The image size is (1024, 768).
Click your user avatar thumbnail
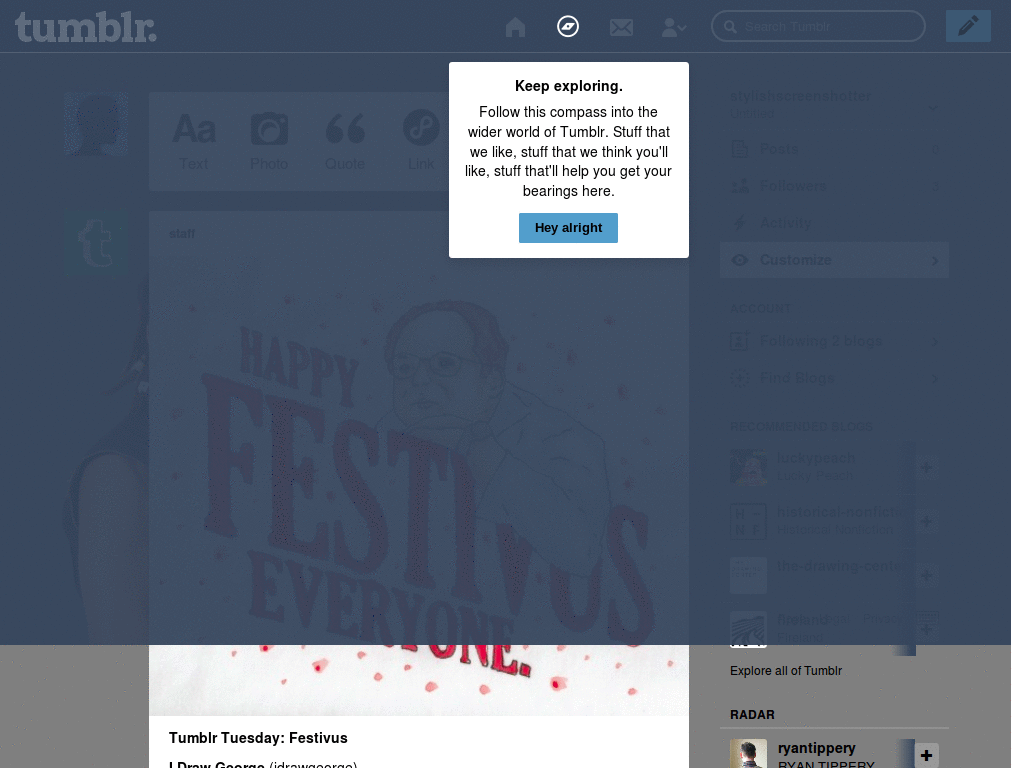96,124
